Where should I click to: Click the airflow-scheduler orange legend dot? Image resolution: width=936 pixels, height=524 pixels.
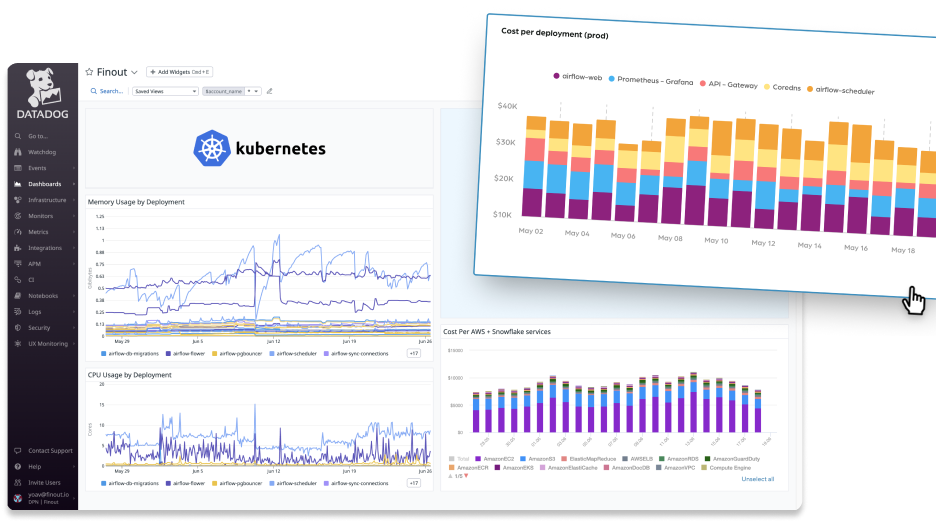click(x=810, y=89)
